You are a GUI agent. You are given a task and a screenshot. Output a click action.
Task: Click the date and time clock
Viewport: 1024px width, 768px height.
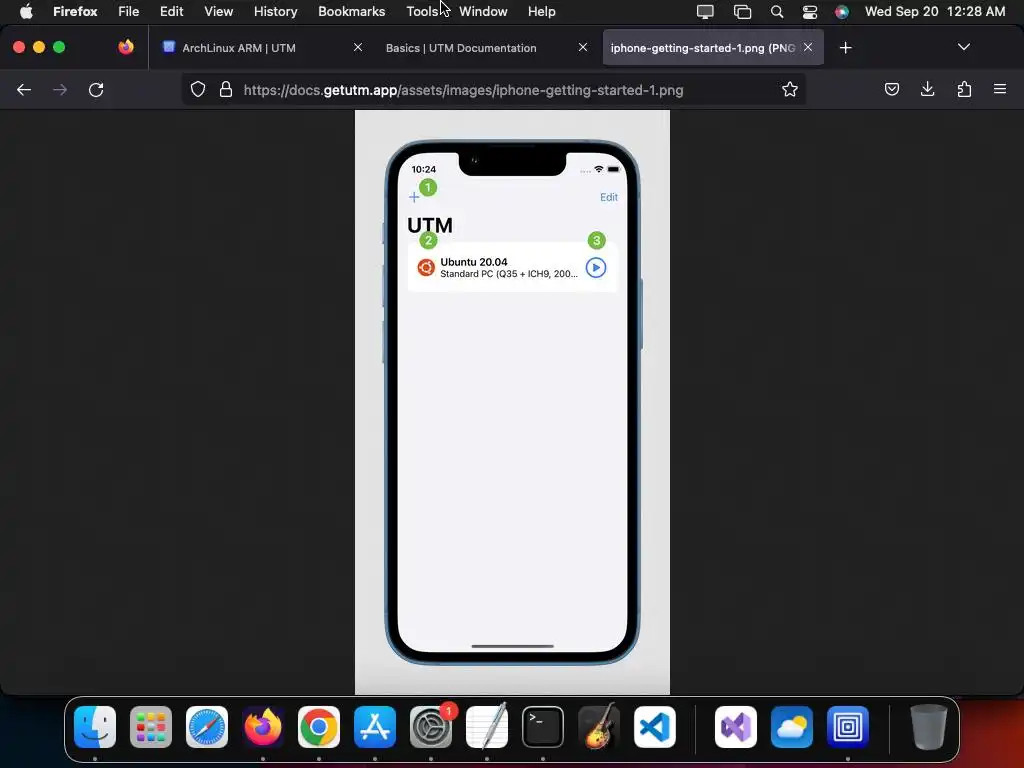[x=935, y=11]
